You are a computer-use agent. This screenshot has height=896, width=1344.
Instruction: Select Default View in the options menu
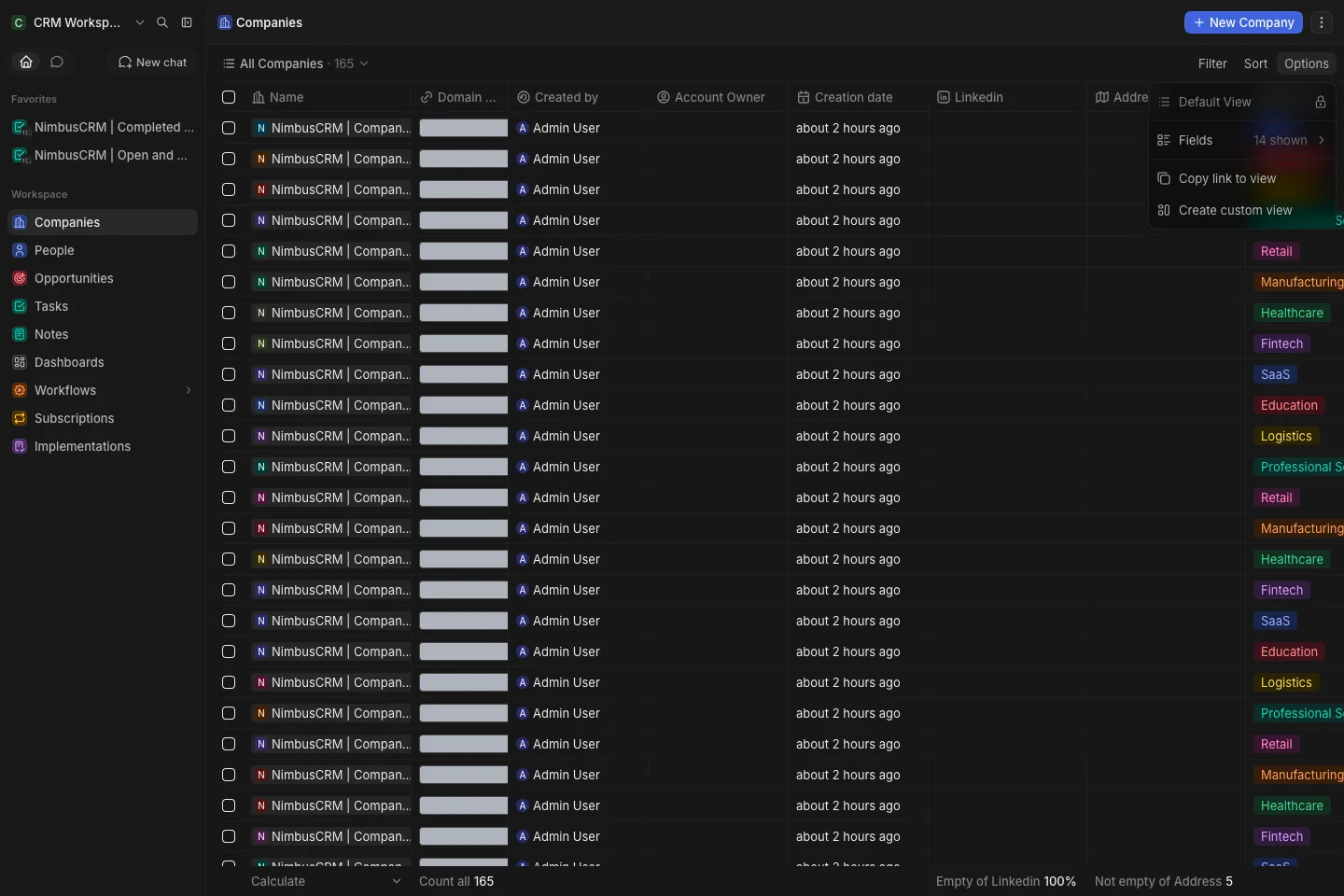tap(1242, 102)
